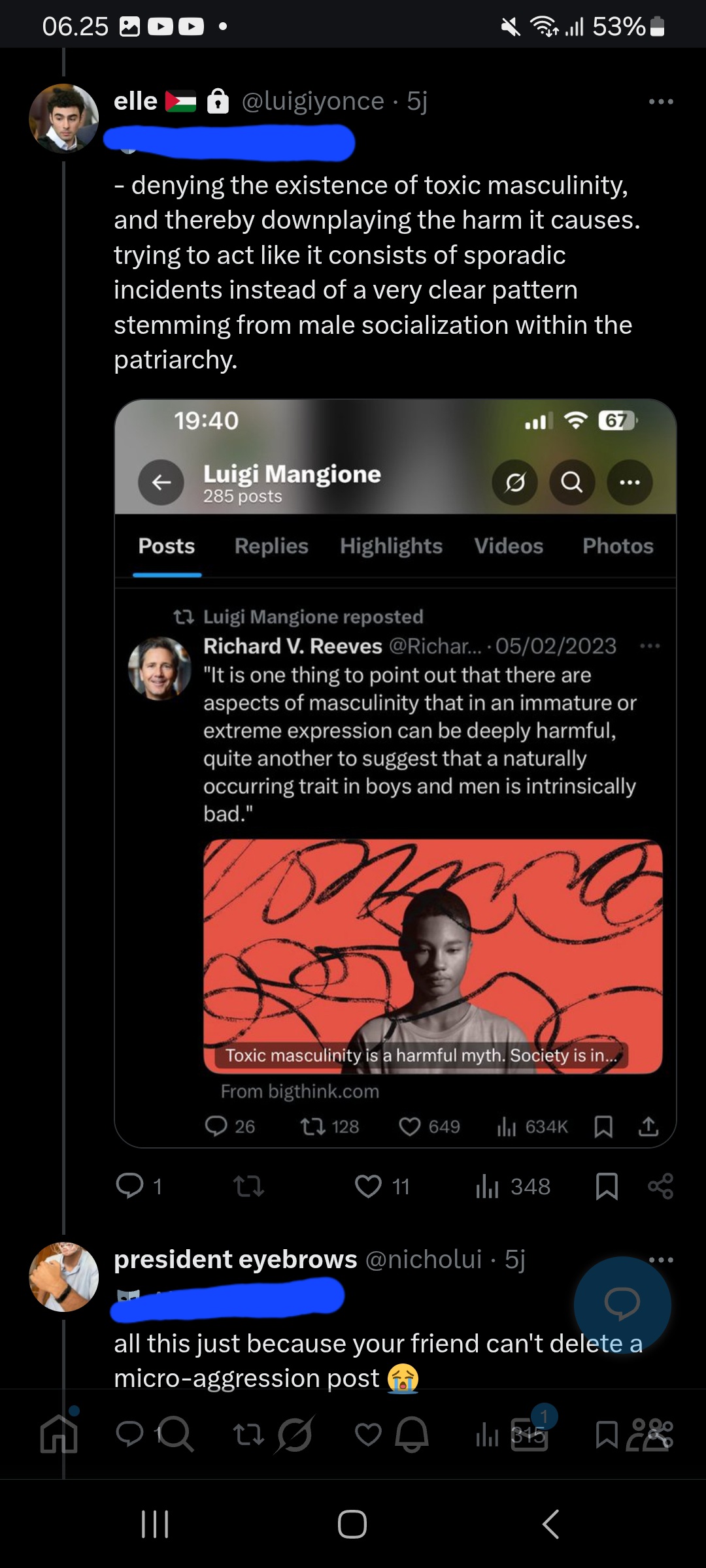Open Search in bottom navigation bar

tap(175, 1435)
